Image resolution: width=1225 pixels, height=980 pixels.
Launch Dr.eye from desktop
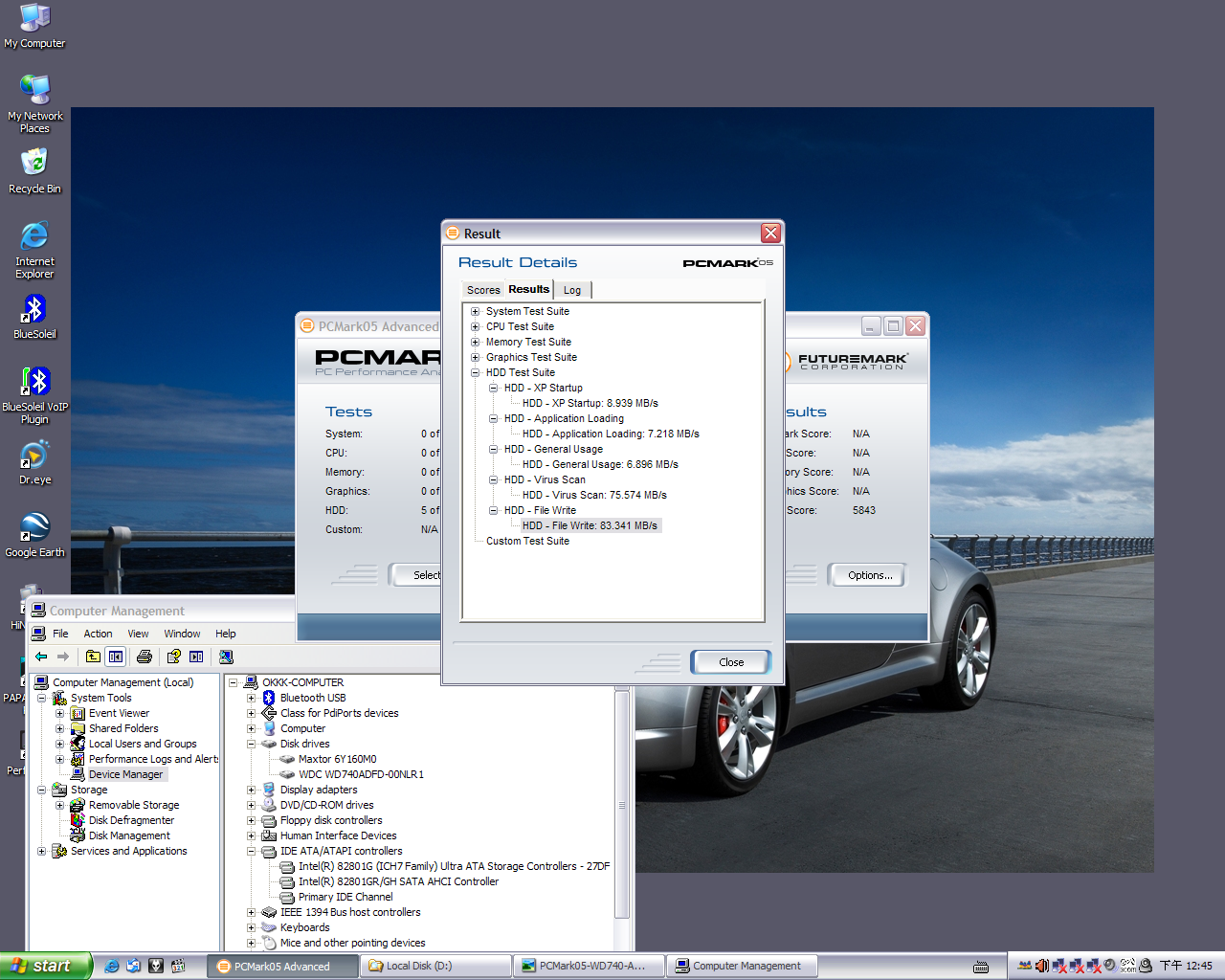pos(34,463)
